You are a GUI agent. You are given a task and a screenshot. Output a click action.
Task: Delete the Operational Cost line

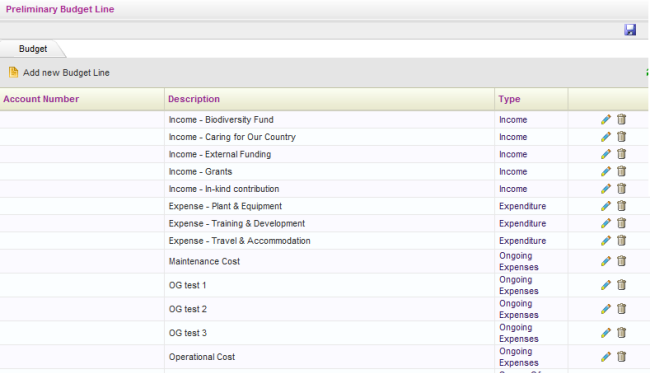click(x=621, y=357)
